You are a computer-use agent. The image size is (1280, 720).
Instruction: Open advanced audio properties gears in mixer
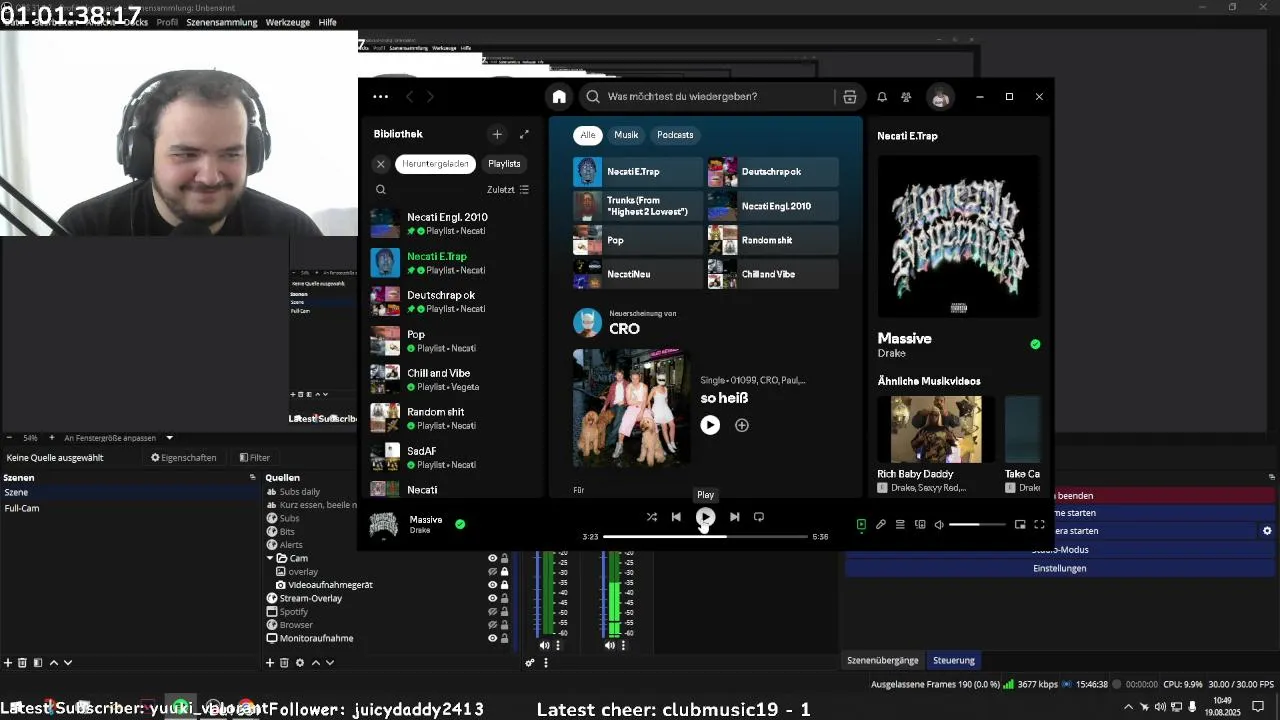click(x=530, y=662)
